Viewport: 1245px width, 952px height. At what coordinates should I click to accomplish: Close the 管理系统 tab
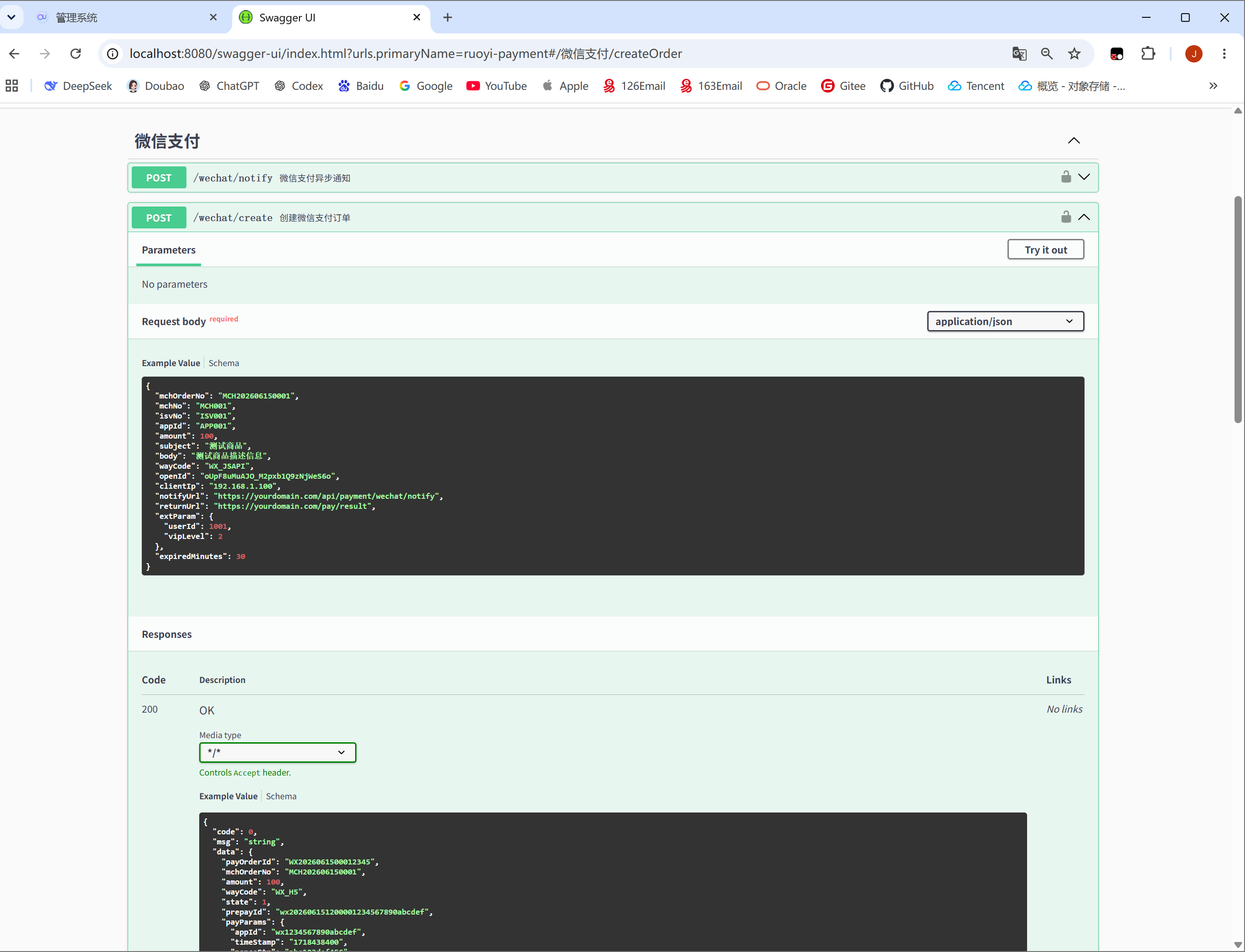[213, 18]
